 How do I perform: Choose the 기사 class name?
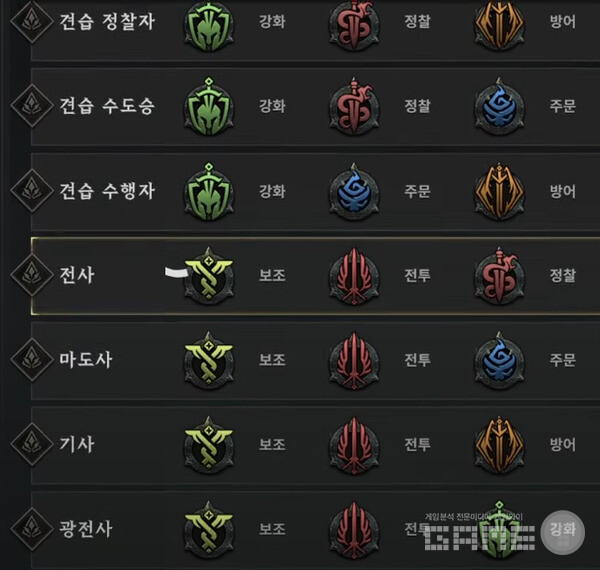pos(77,444)
